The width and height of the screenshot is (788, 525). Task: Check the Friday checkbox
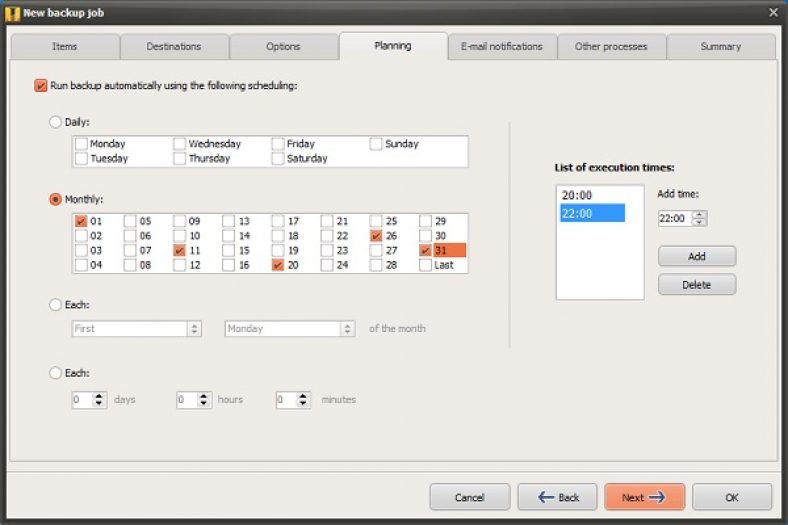point(277,144)
